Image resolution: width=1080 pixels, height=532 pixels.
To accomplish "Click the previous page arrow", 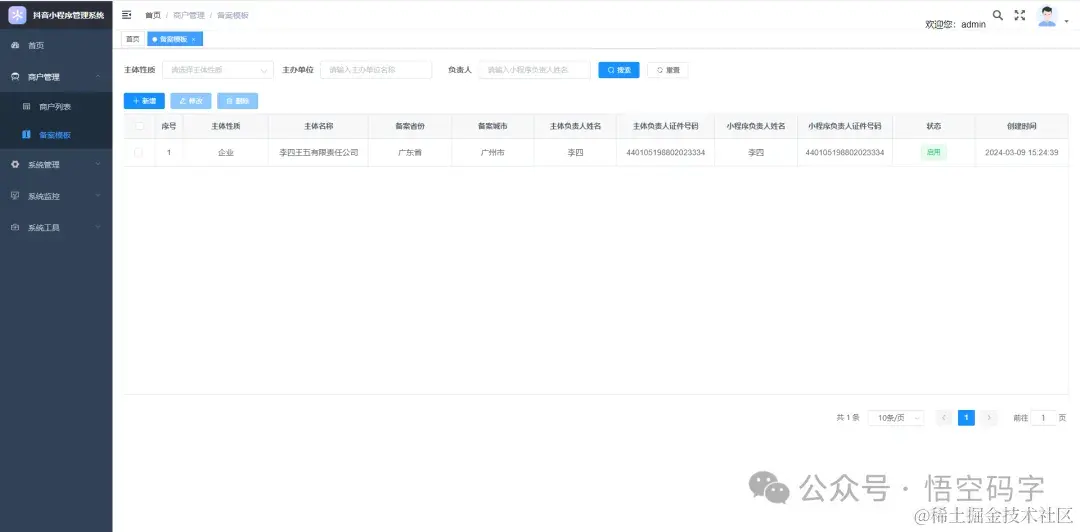I will 944,418.
